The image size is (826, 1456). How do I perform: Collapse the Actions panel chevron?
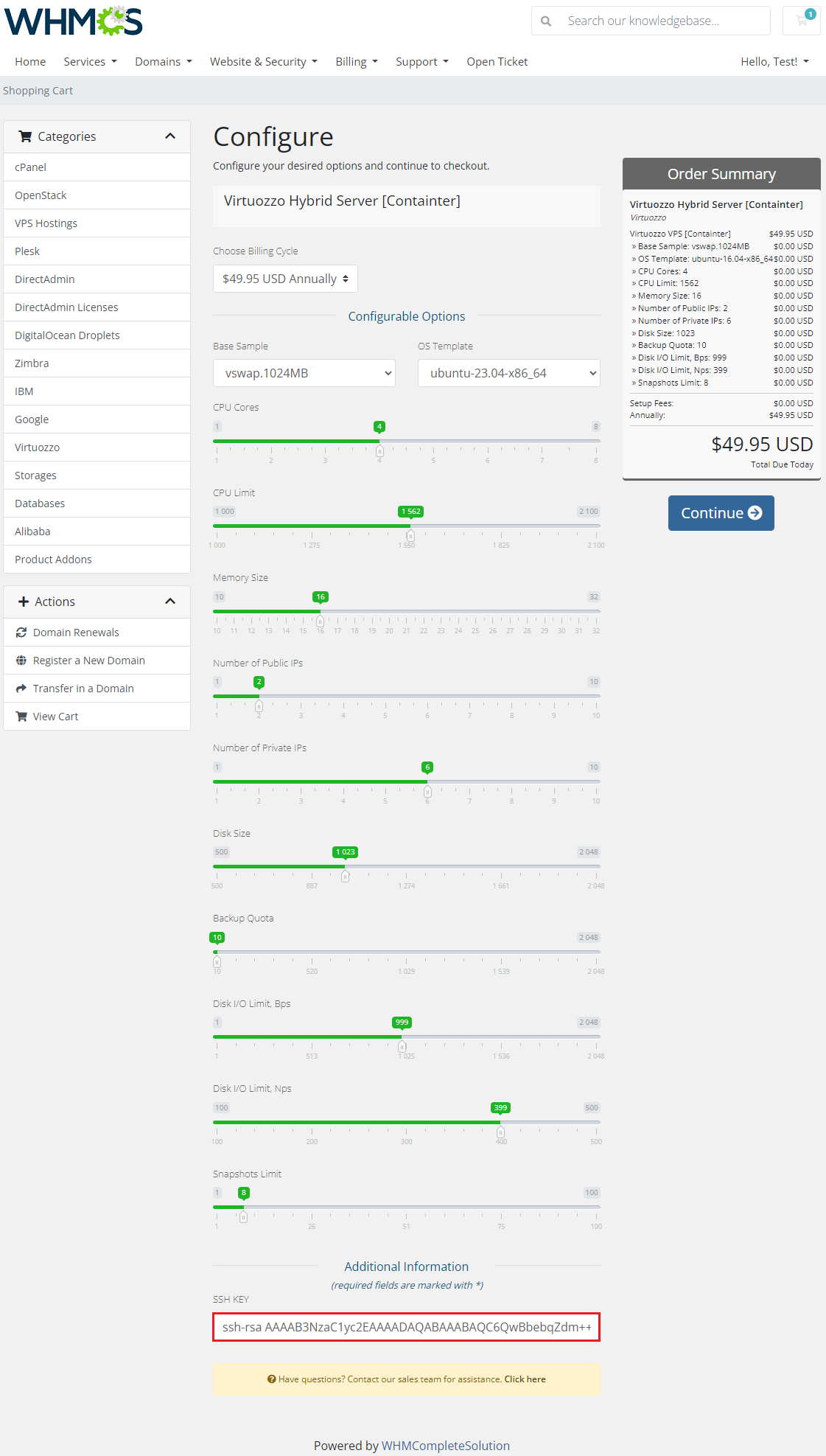170,602
